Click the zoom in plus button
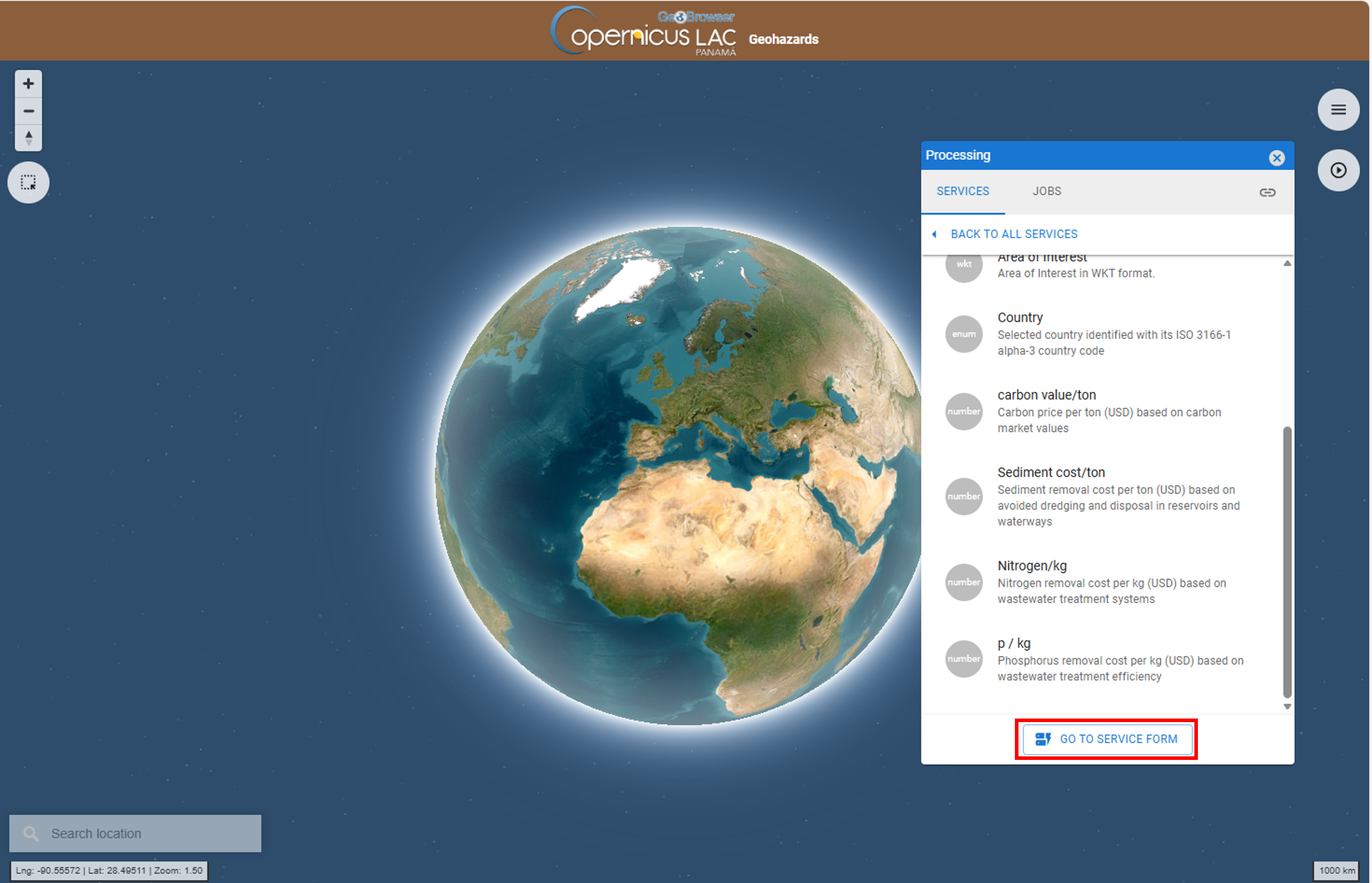 (x=28, y=84)
